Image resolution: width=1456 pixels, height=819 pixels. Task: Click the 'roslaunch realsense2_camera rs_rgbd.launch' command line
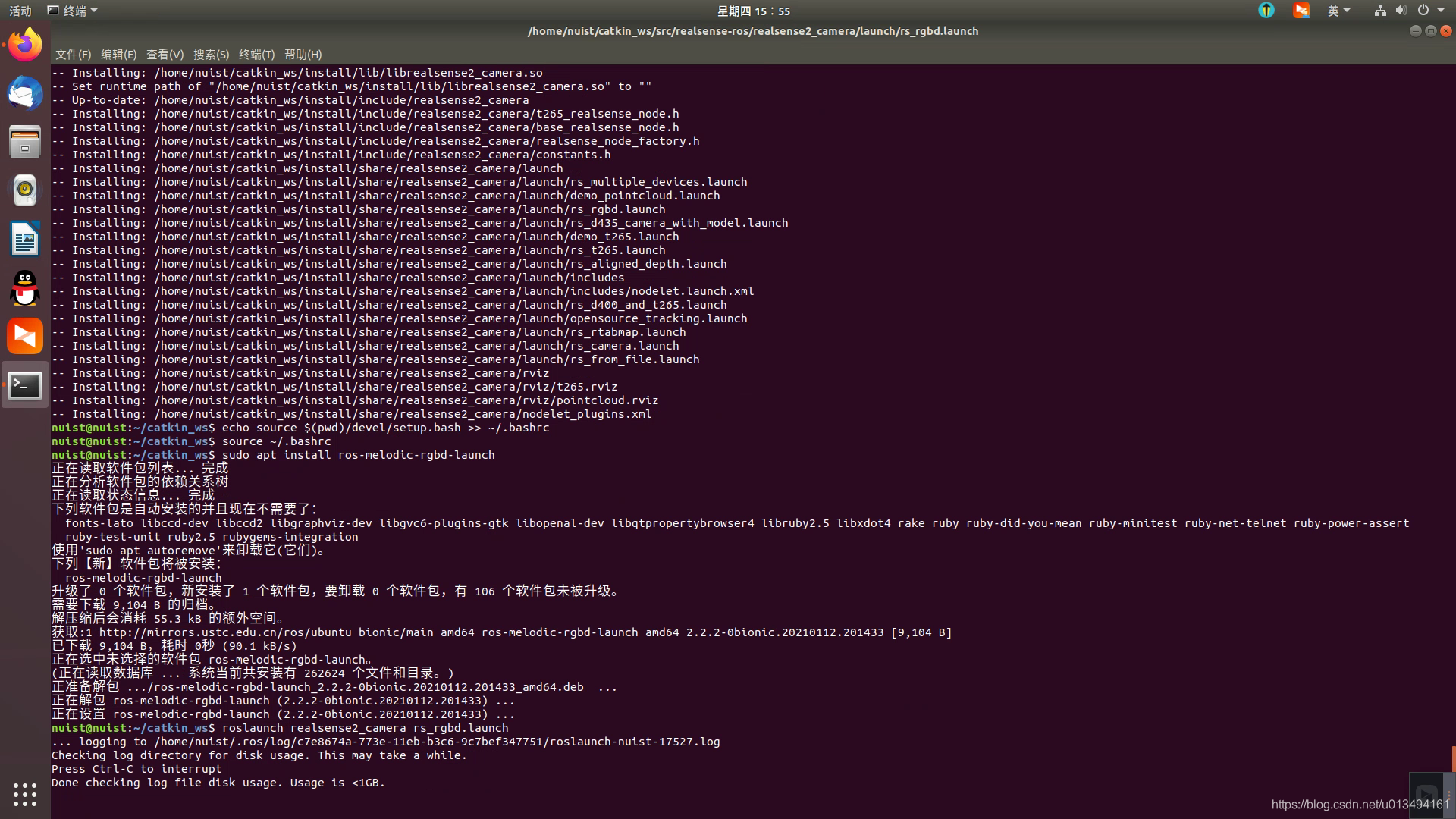pyautogui.click(x=365, y=728)
